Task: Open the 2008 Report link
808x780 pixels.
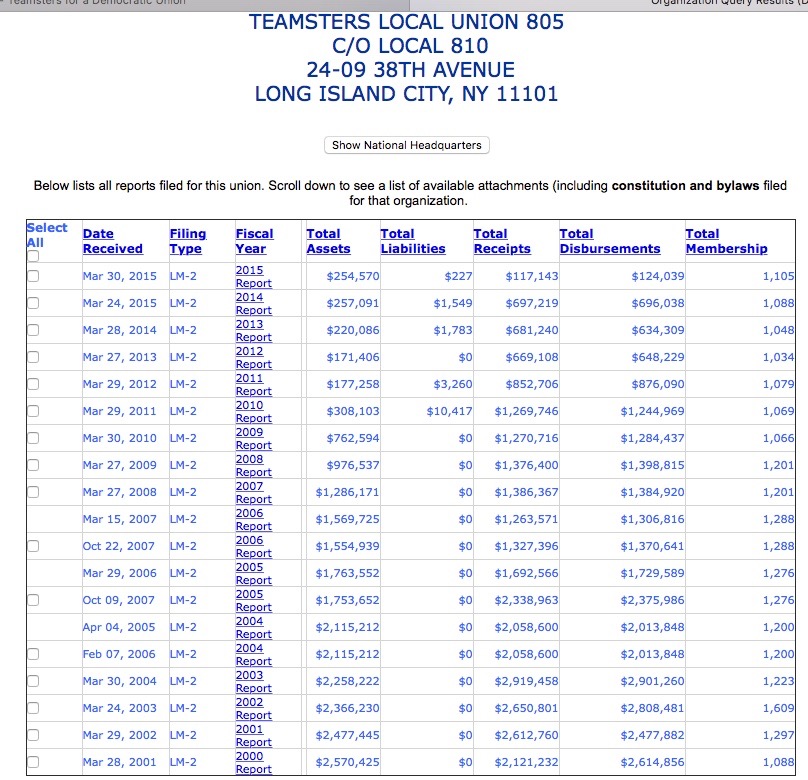Action: [x=254, y=465]
